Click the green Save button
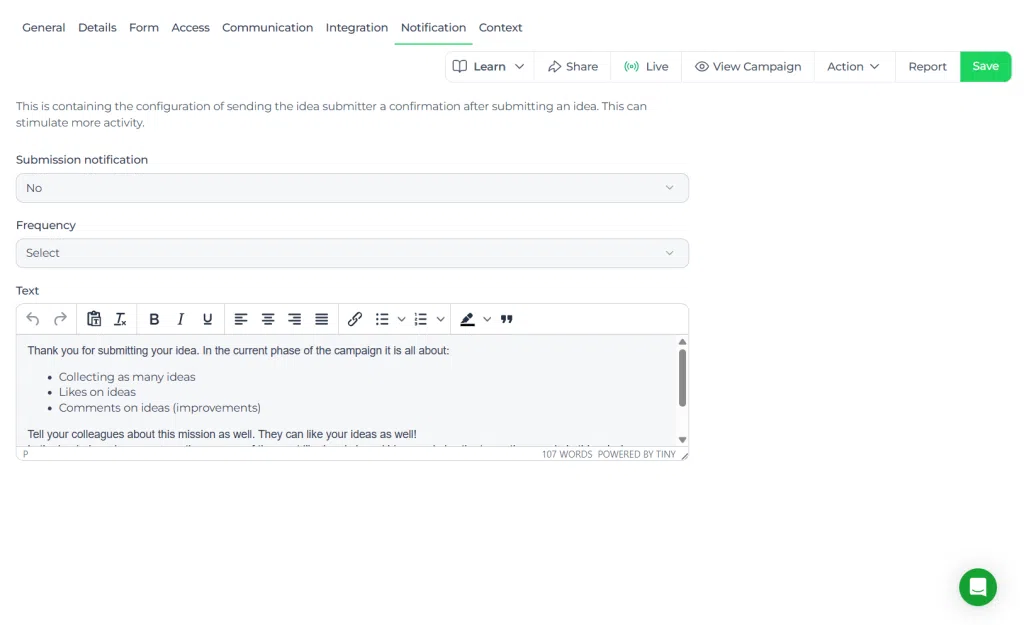 click(x=985, y=67)
